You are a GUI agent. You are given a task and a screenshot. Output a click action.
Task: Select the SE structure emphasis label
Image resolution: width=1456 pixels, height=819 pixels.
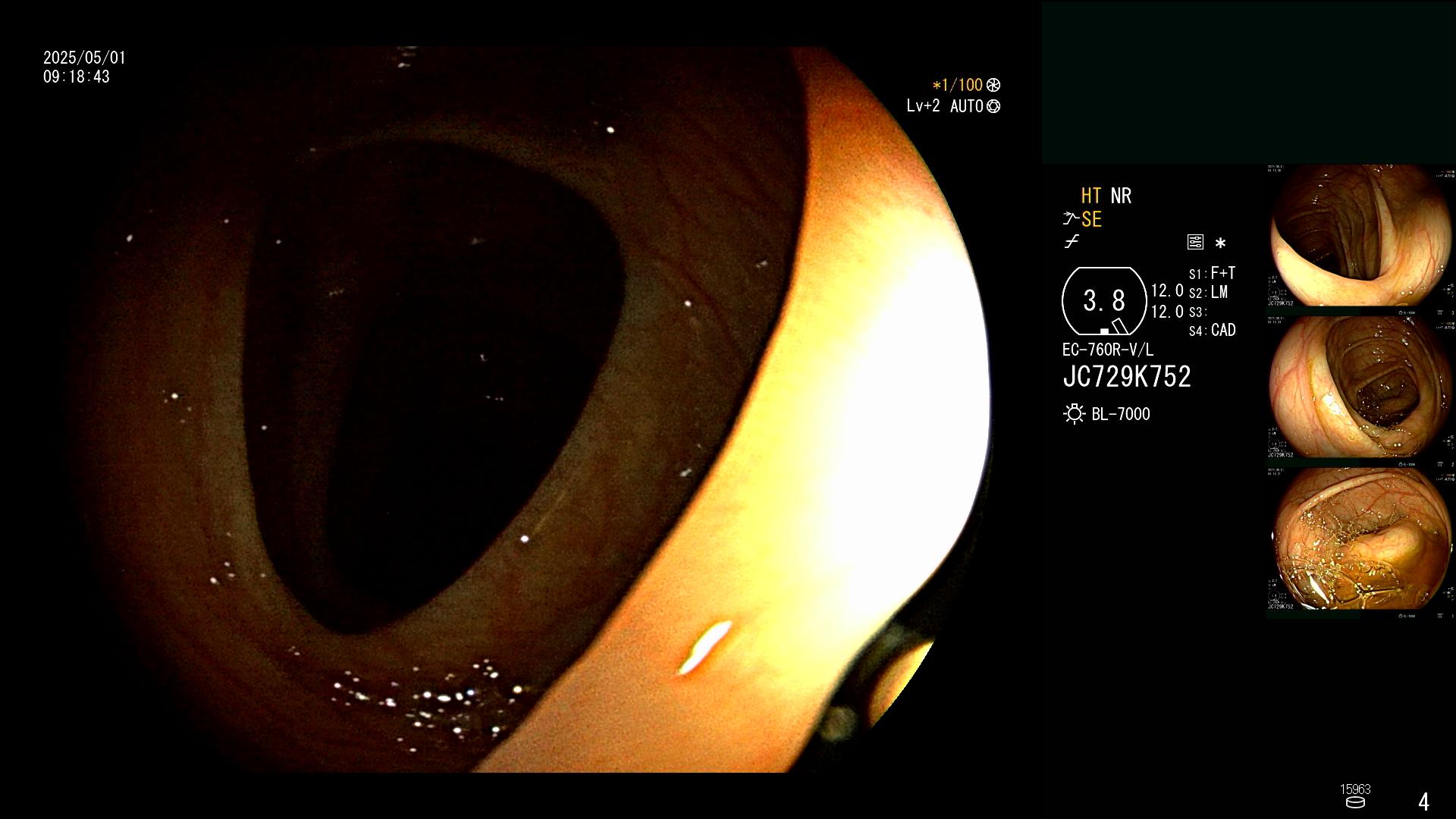tap(1091, 219)
